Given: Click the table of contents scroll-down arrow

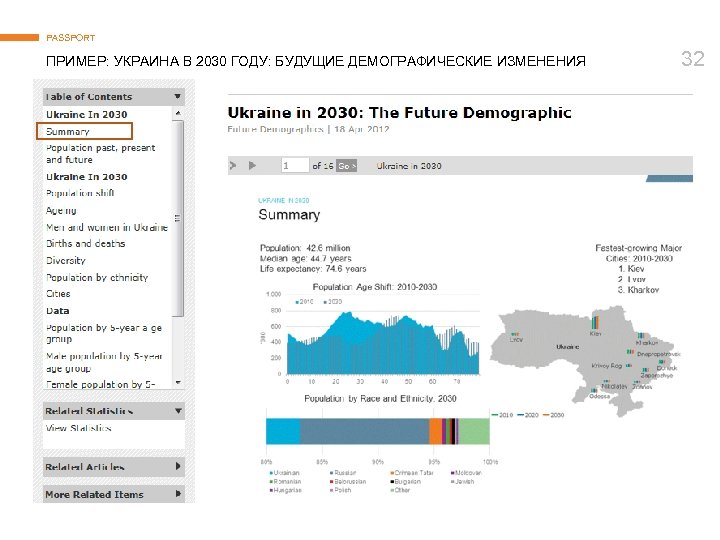Looking at the screenshot, I should [x=178, y=382].
